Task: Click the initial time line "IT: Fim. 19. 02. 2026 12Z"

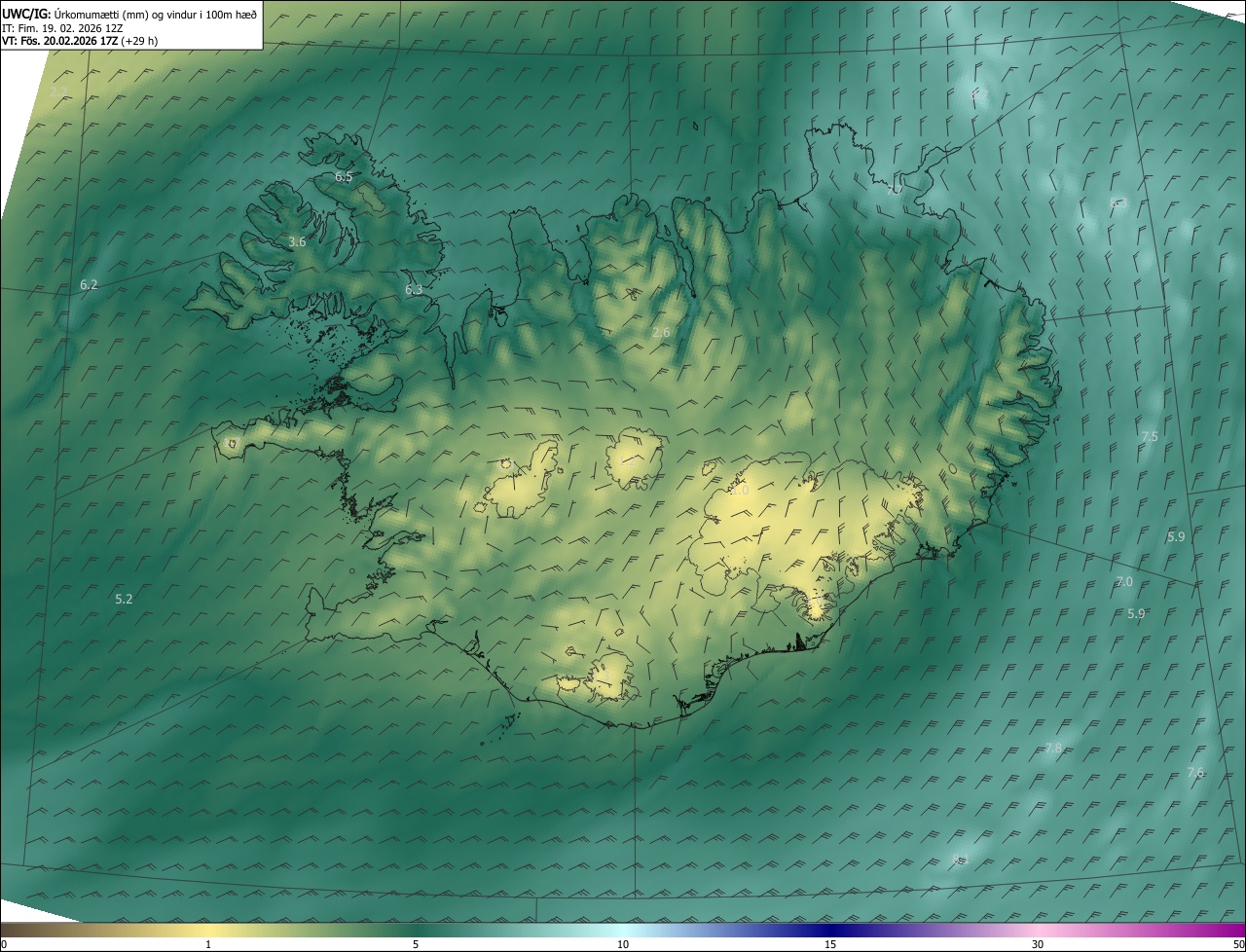Action: pos(62,27)
